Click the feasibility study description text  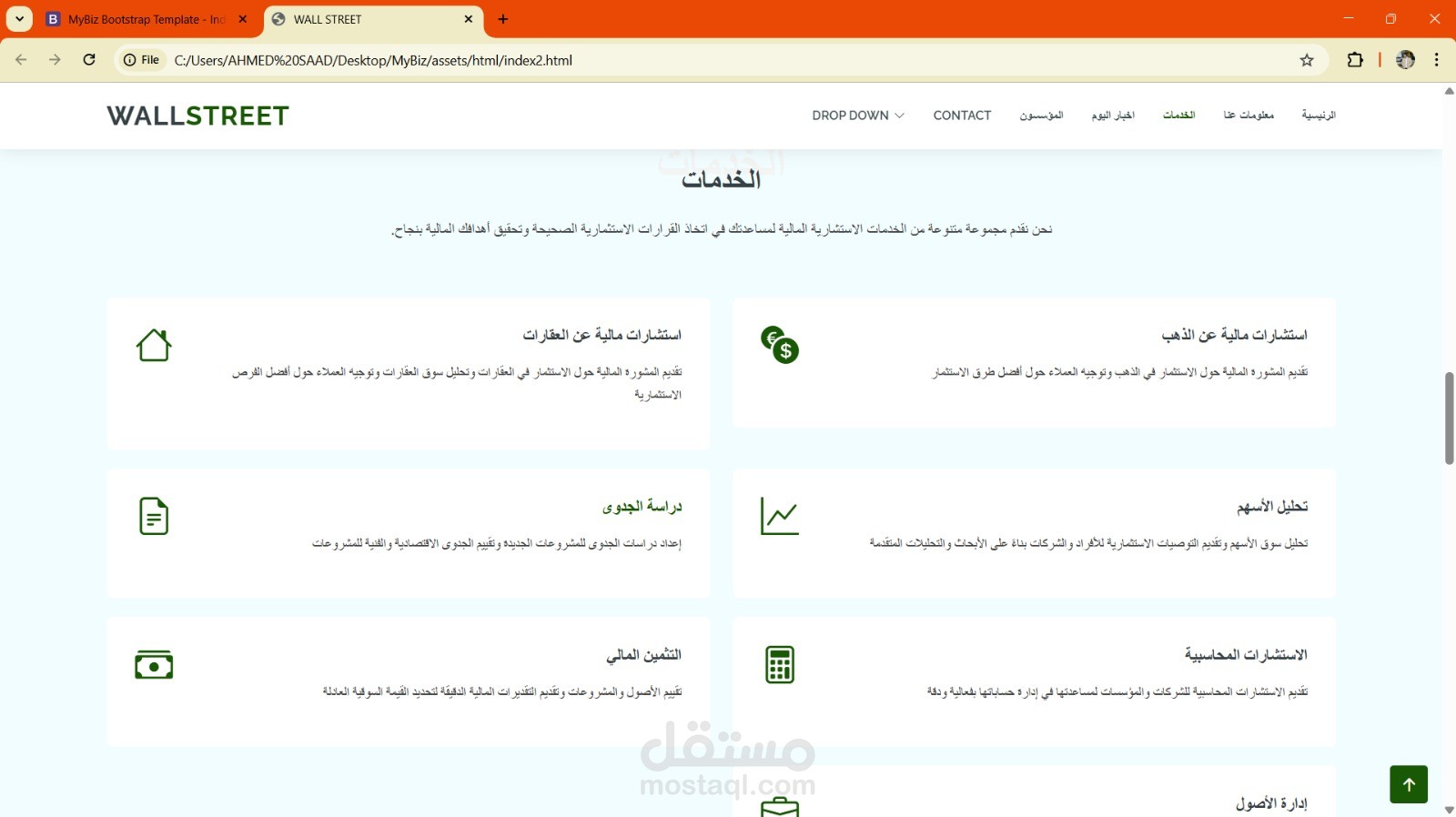coord(497,543)
